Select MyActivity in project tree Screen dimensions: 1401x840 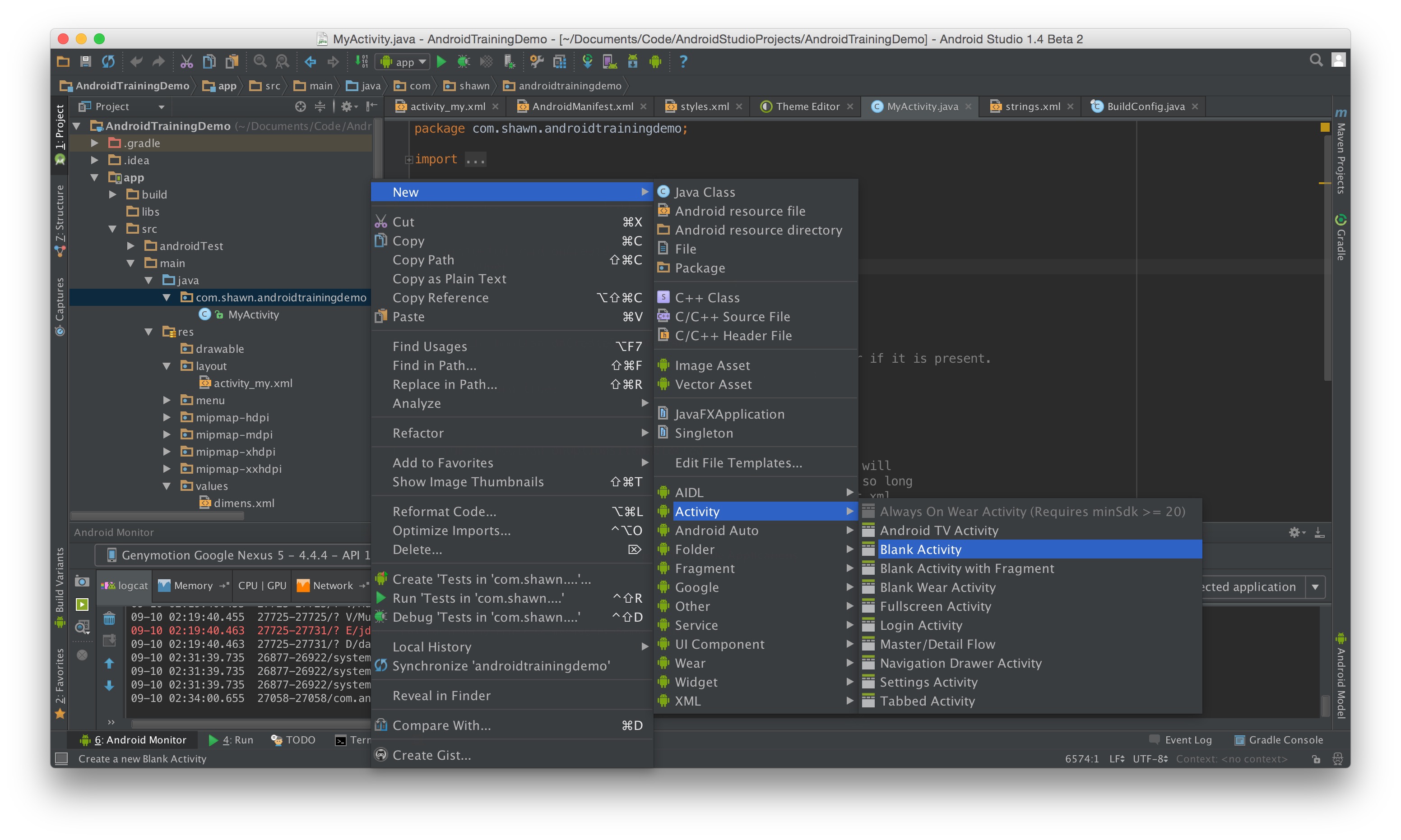(253, 315)
